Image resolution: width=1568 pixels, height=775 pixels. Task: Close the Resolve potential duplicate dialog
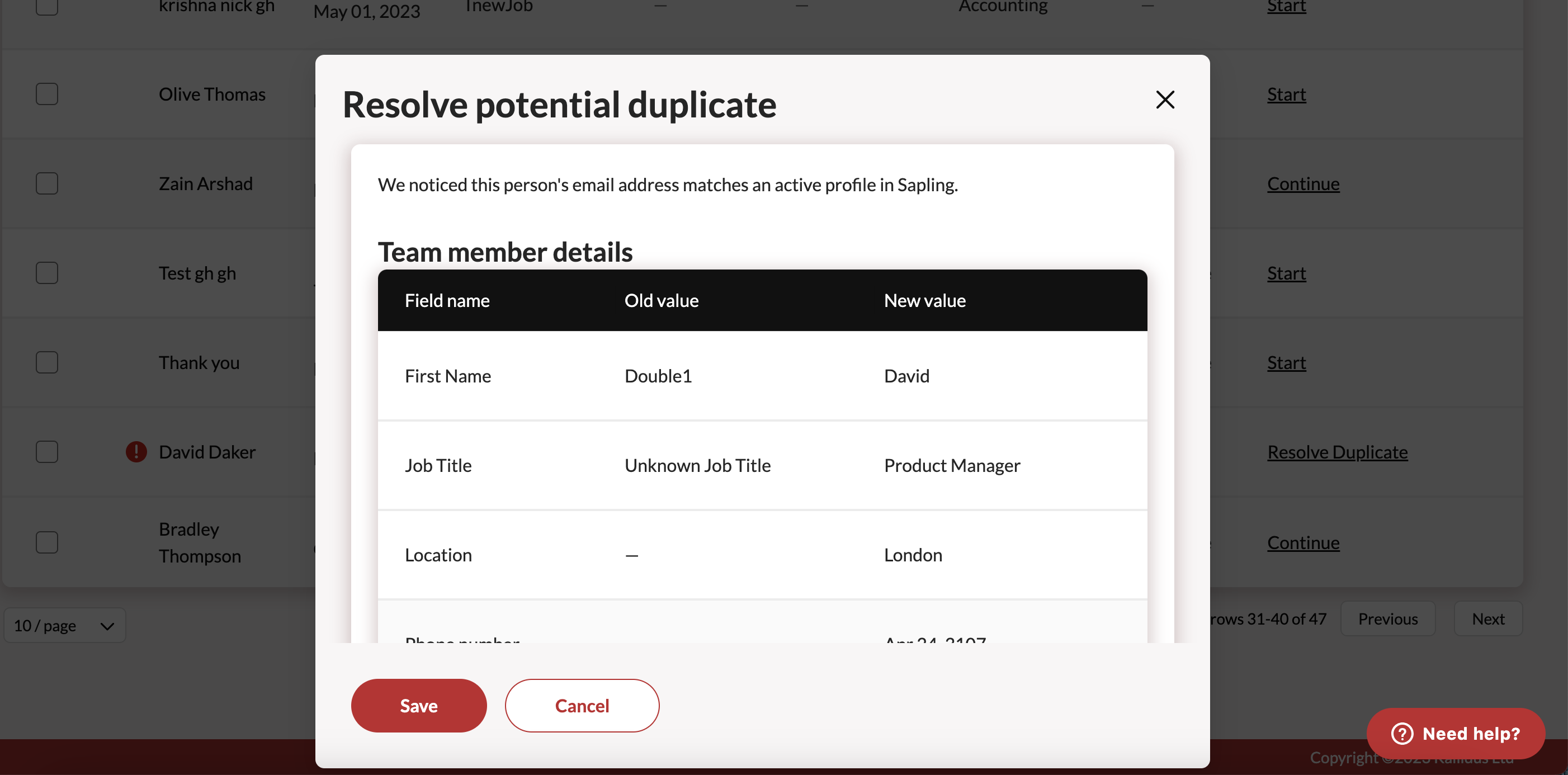1164,99
